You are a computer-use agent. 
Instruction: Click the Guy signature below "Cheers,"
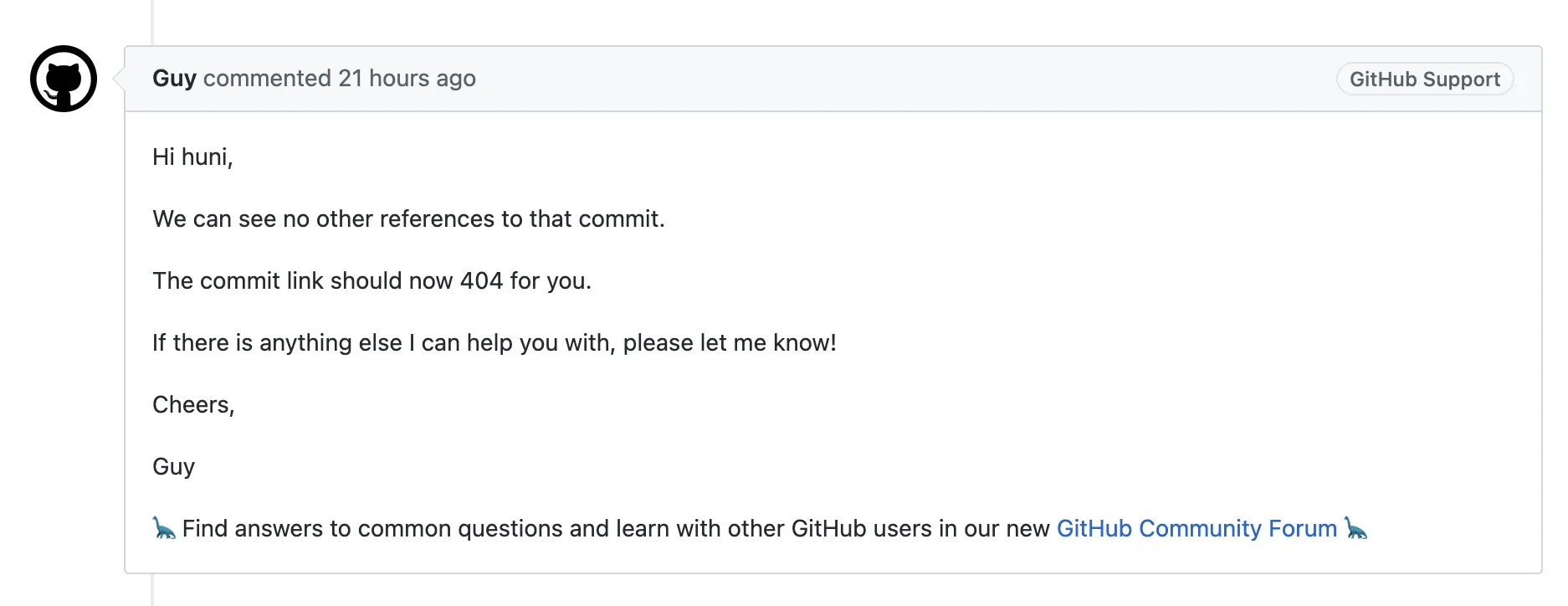pyautogui.click(x=173, y=466)
